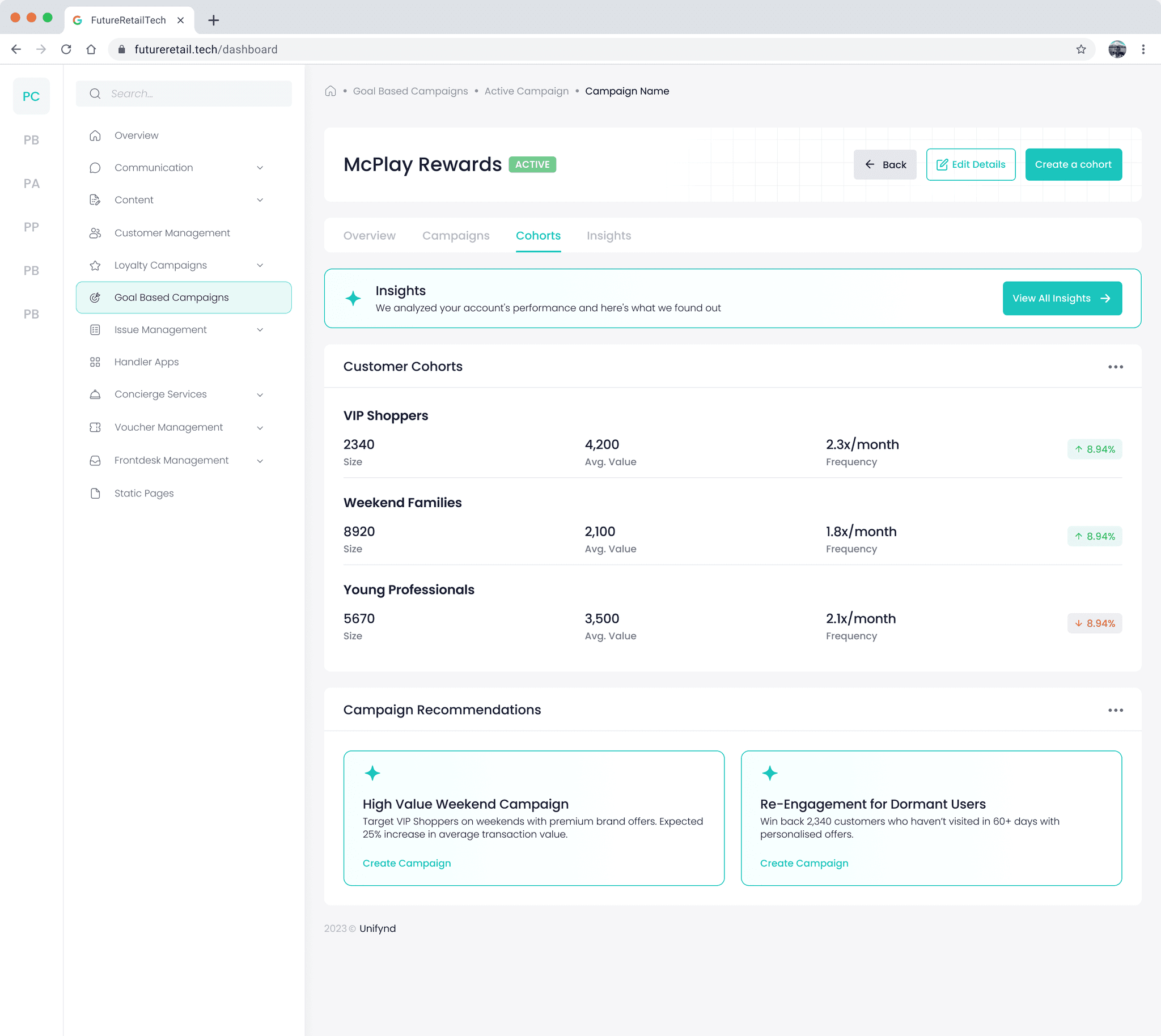
Task: Click the Static Pages document icon
Action: (95, 493)
